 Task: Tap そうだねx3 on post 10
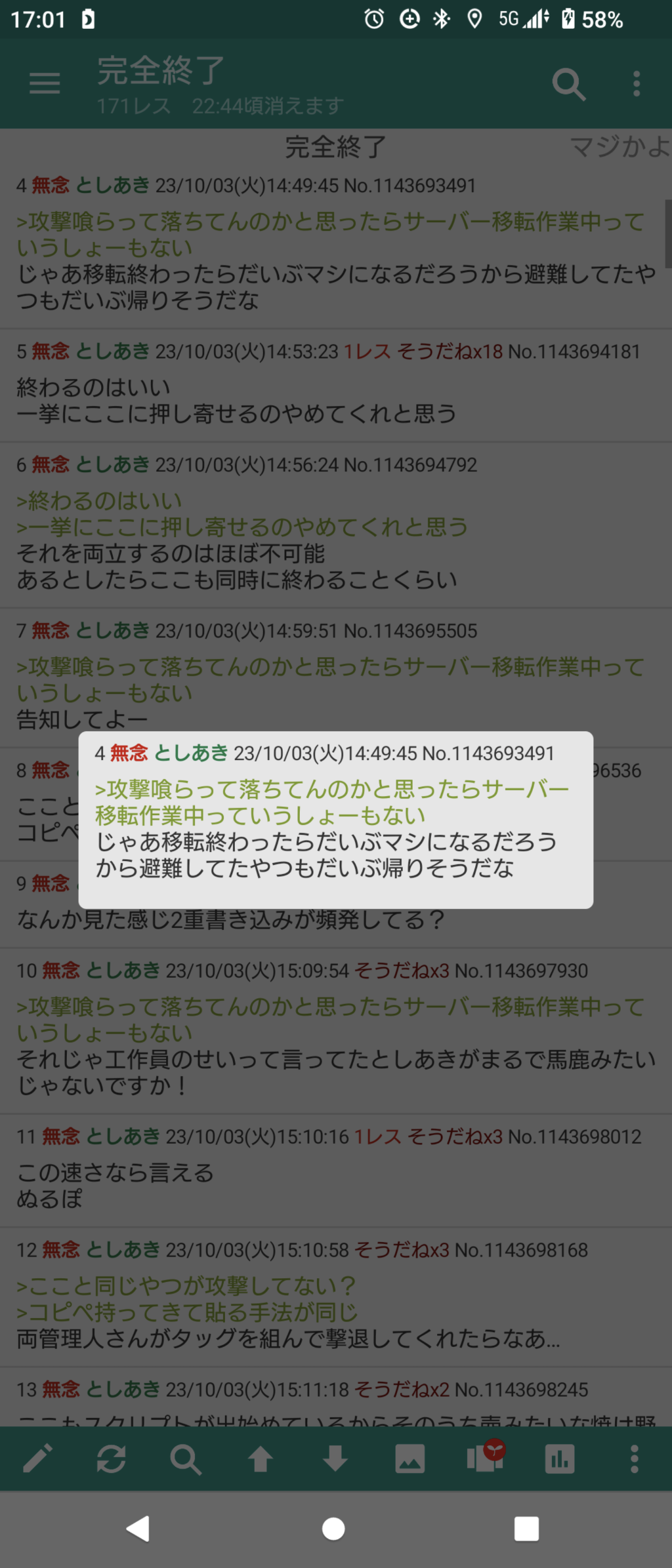coord(402,971)
